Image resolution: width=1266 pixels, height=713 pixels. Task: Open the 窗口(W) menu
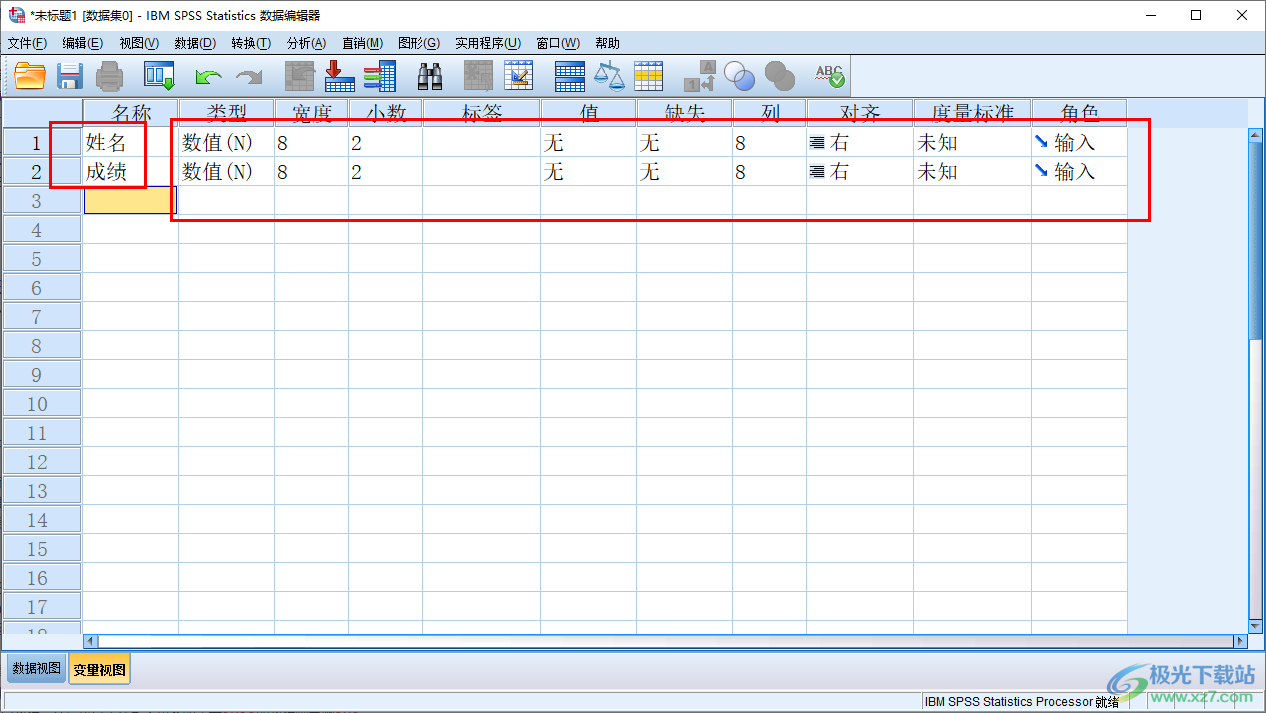[x=558, y=43]
